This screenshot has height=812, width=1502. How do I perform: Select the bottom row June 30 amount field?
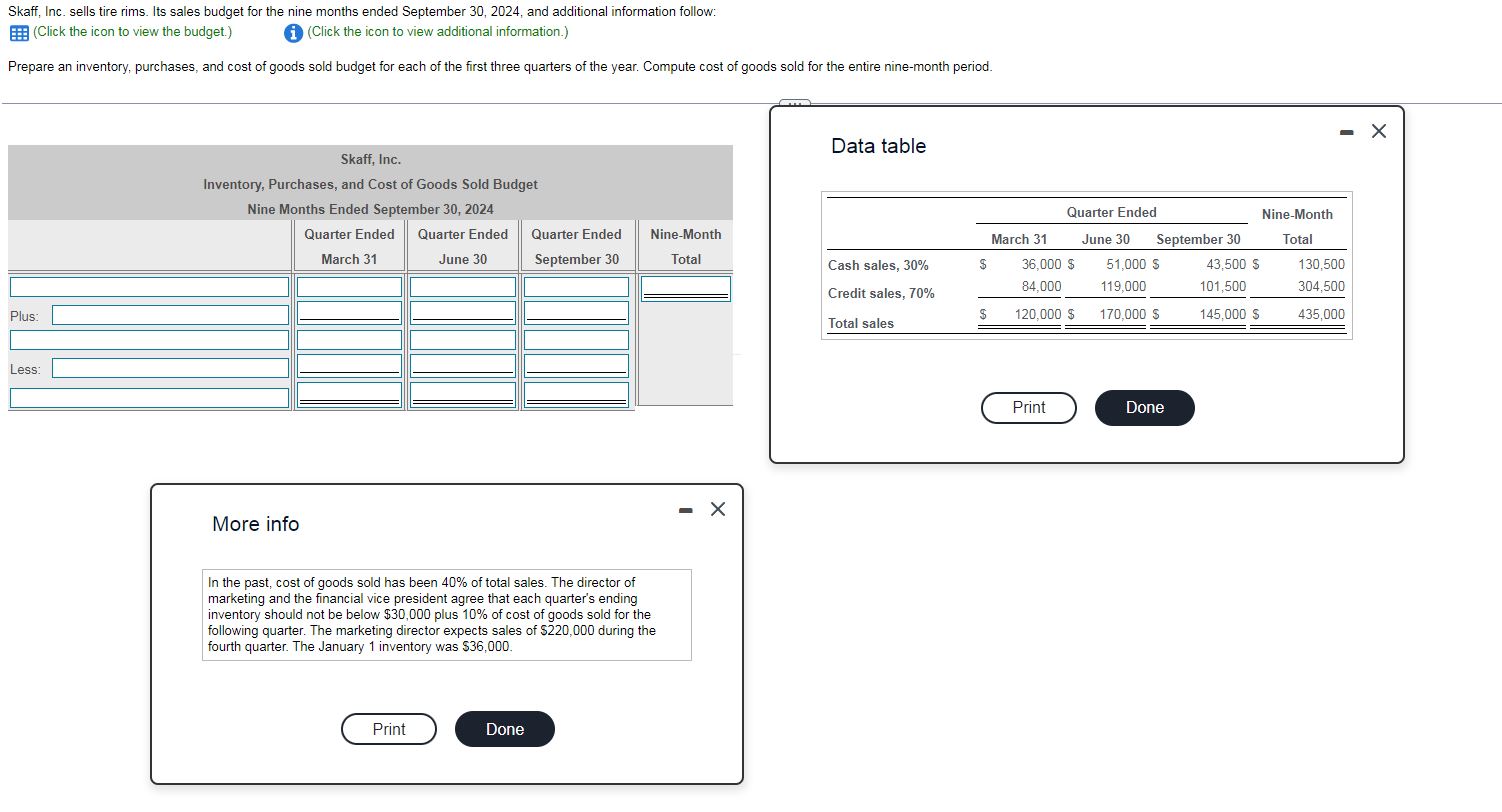[463, 394]
